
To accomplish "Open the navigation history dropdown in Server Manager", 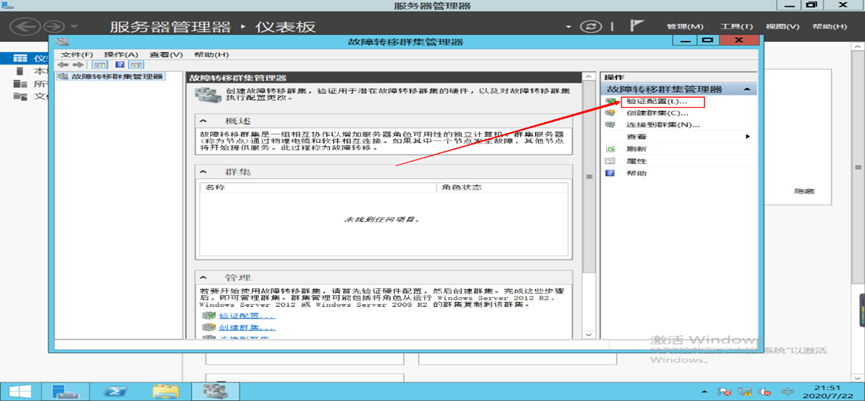I will 74,27.
